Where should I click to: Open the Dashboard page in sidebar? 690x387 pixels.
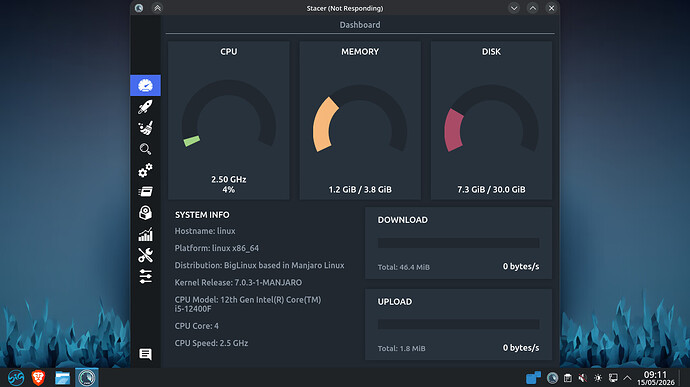pyautogui.click(x=145, y=85)
